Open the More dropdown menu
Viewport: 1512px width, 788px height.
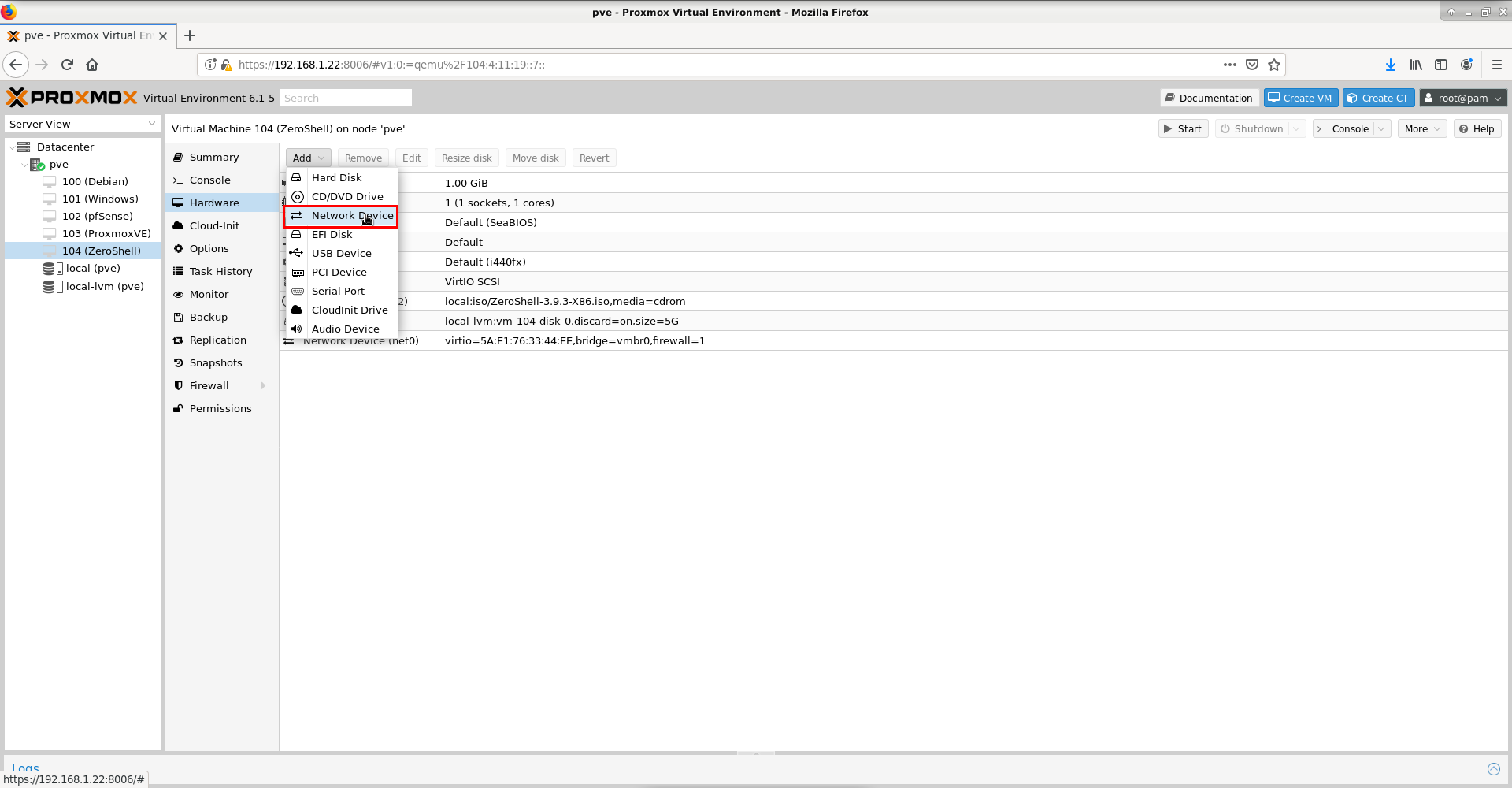point(1422,128)
